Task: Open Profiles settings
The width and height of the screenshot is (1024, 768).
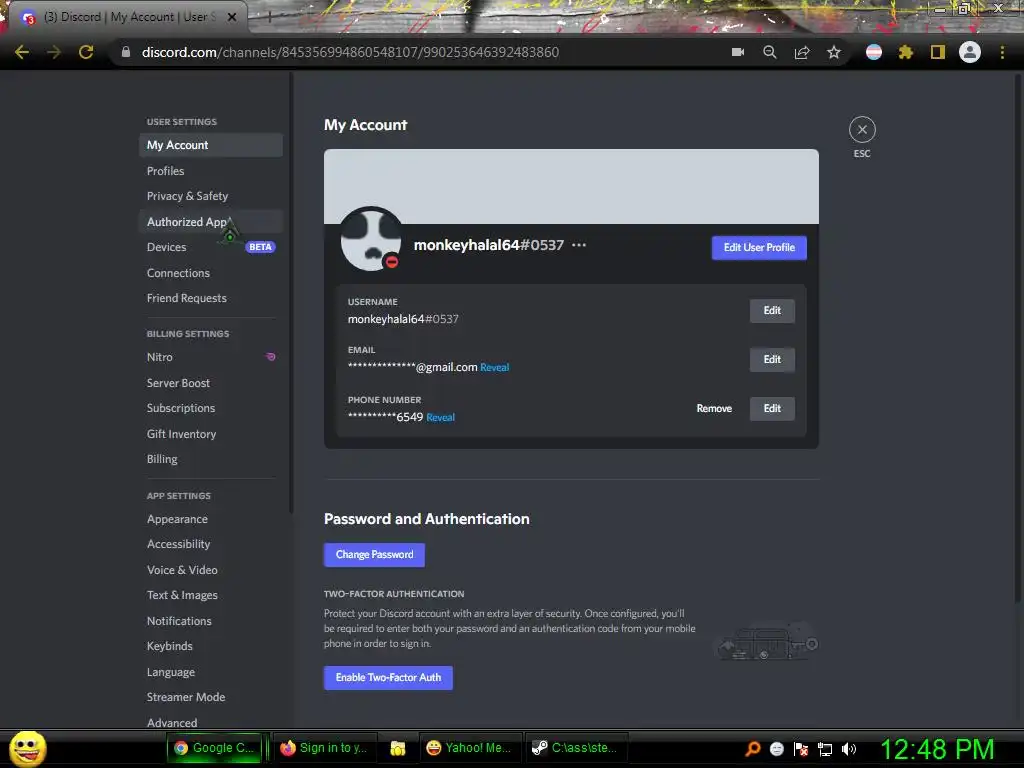Action: point(211,170)
